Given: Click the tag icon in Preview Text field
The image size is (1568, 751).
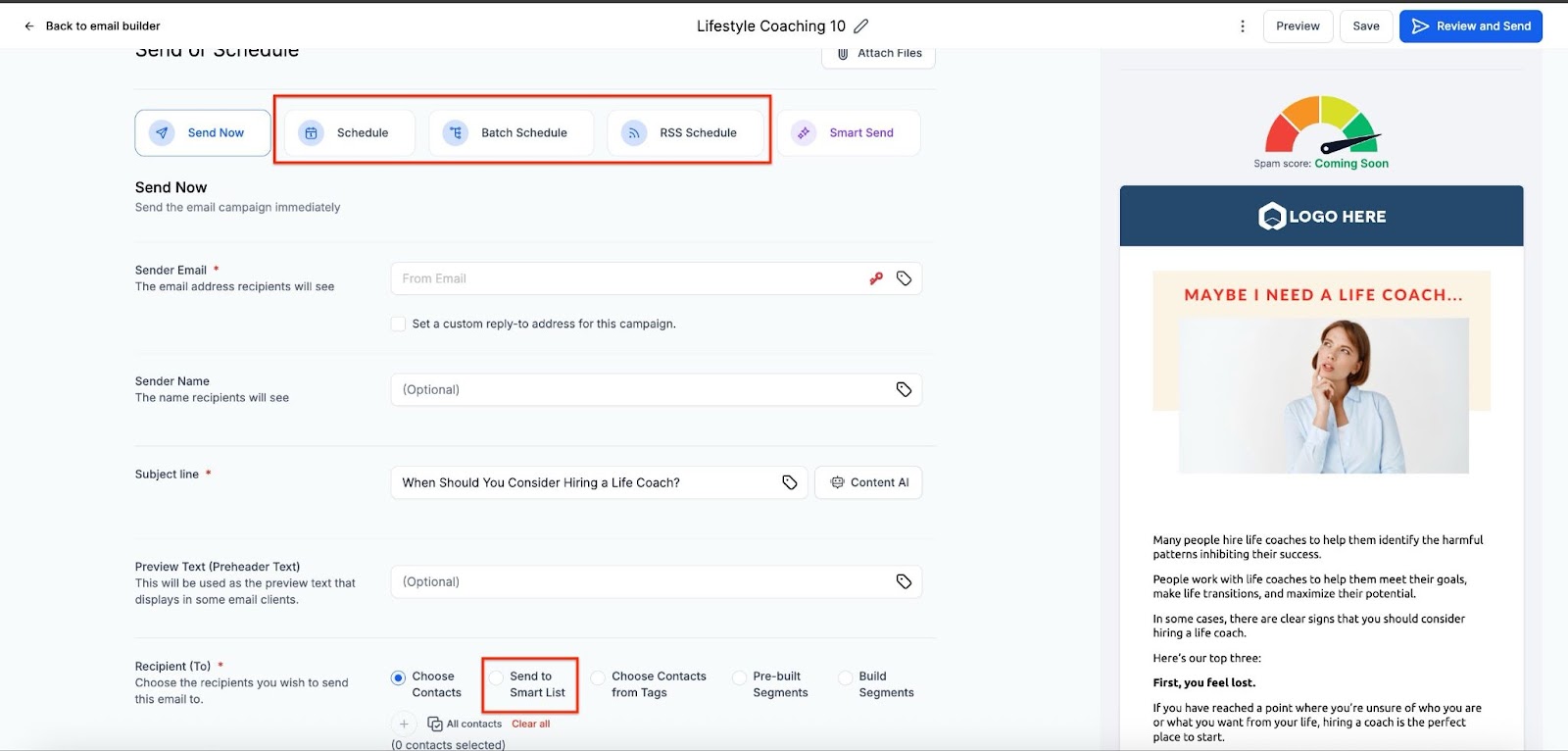Looking at the screenshot, I should pyautogui.click(x=904, y=581).
